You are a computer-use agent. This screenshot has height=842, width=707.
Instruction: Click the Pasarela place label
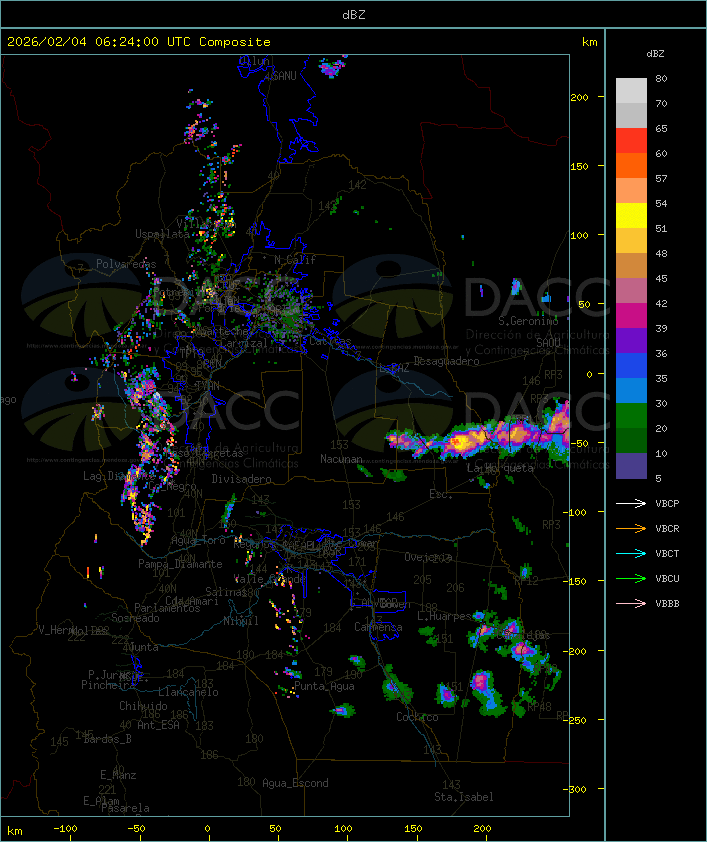tap(125, 808)
